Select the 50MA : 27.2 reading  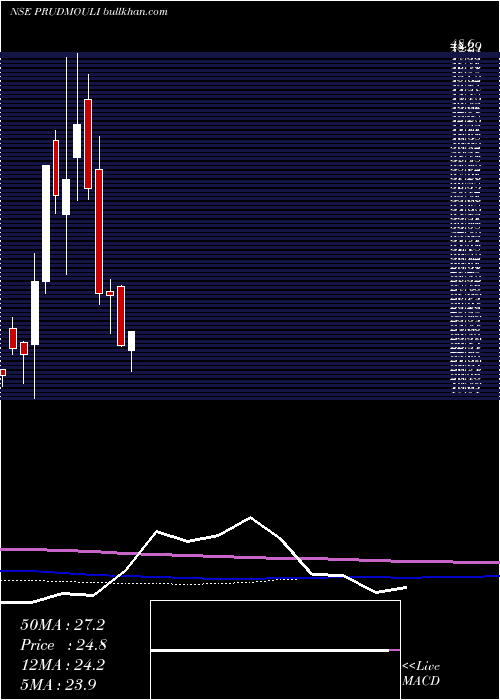point(62,625)
